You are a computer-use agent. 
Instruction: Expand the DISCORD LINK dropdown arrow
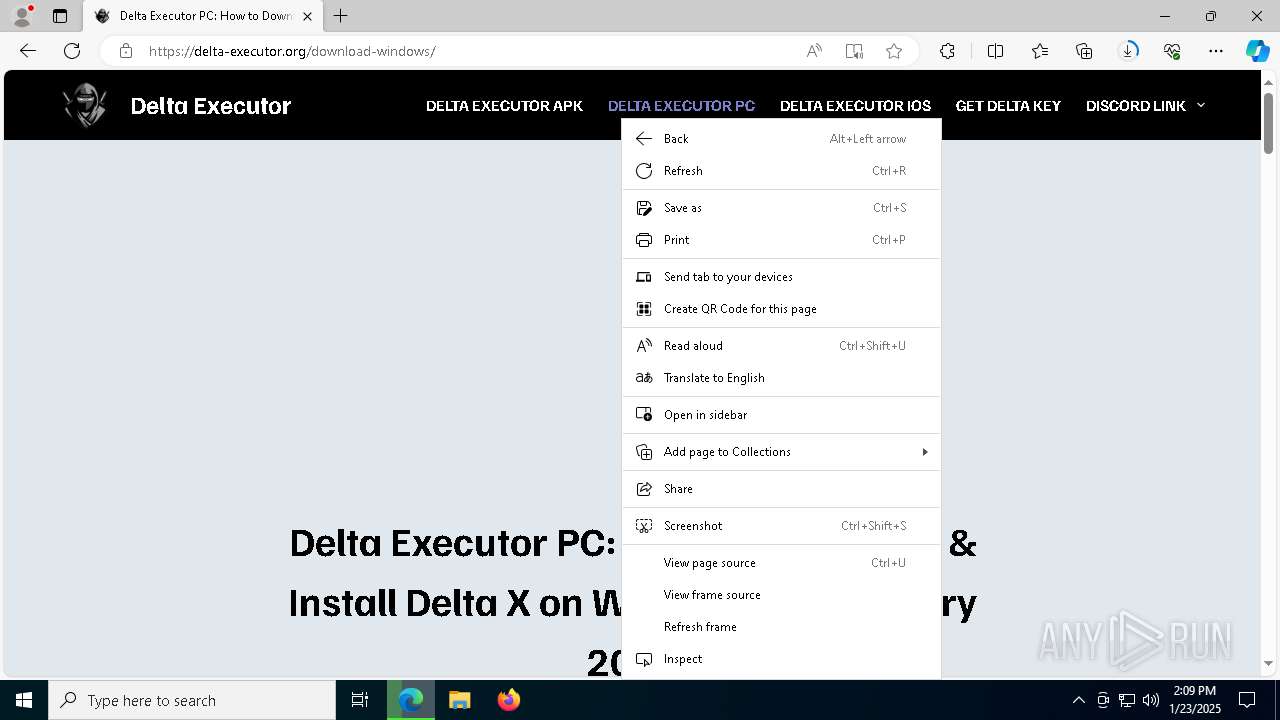pyautogui.click(x=1201, y=105)
